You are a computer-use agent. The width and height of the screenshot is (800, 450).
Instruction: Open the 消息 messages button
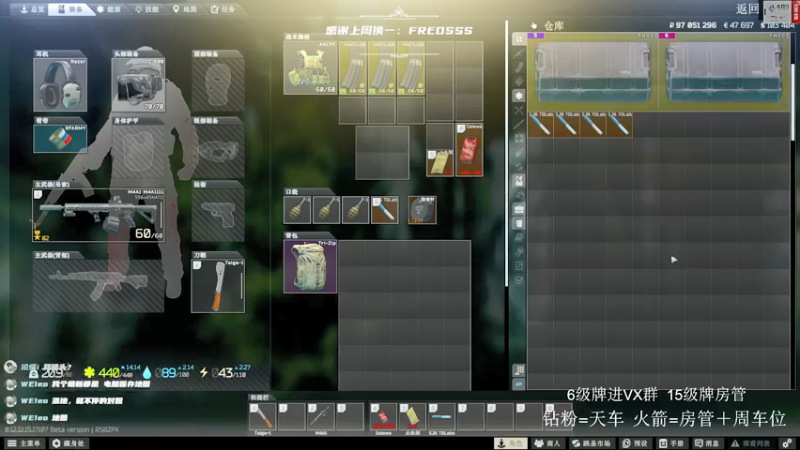point(708,443)
